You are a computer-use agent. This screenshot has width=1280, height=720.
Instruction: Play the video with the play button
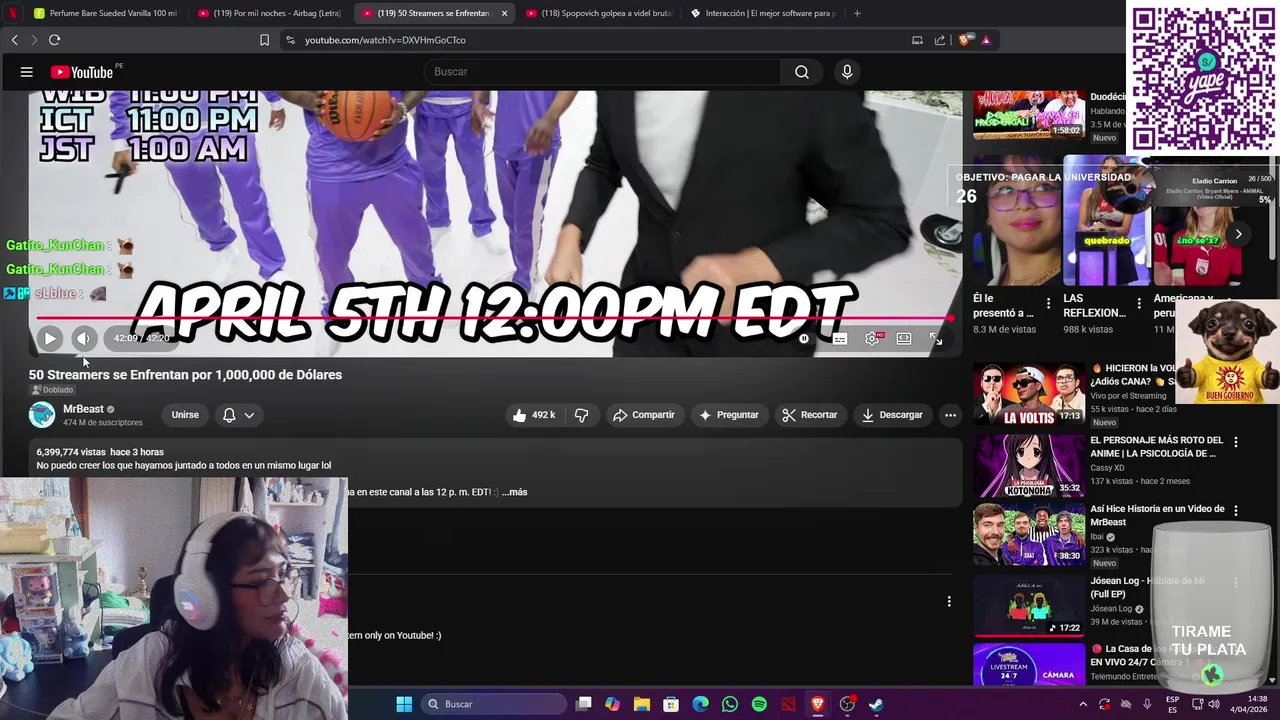(50, 338)
